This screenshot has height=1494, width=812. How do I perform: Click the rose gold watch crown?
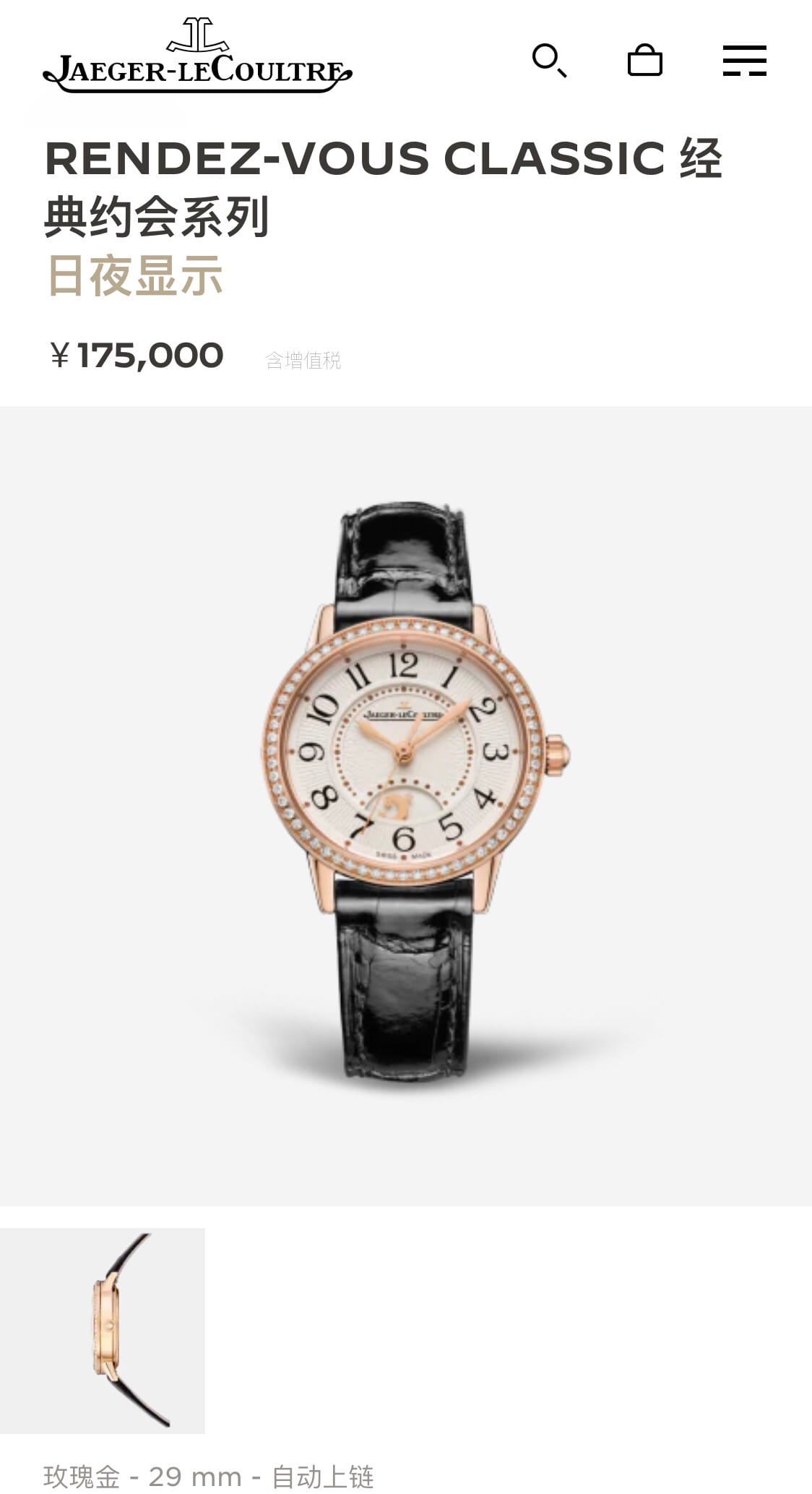558,752
